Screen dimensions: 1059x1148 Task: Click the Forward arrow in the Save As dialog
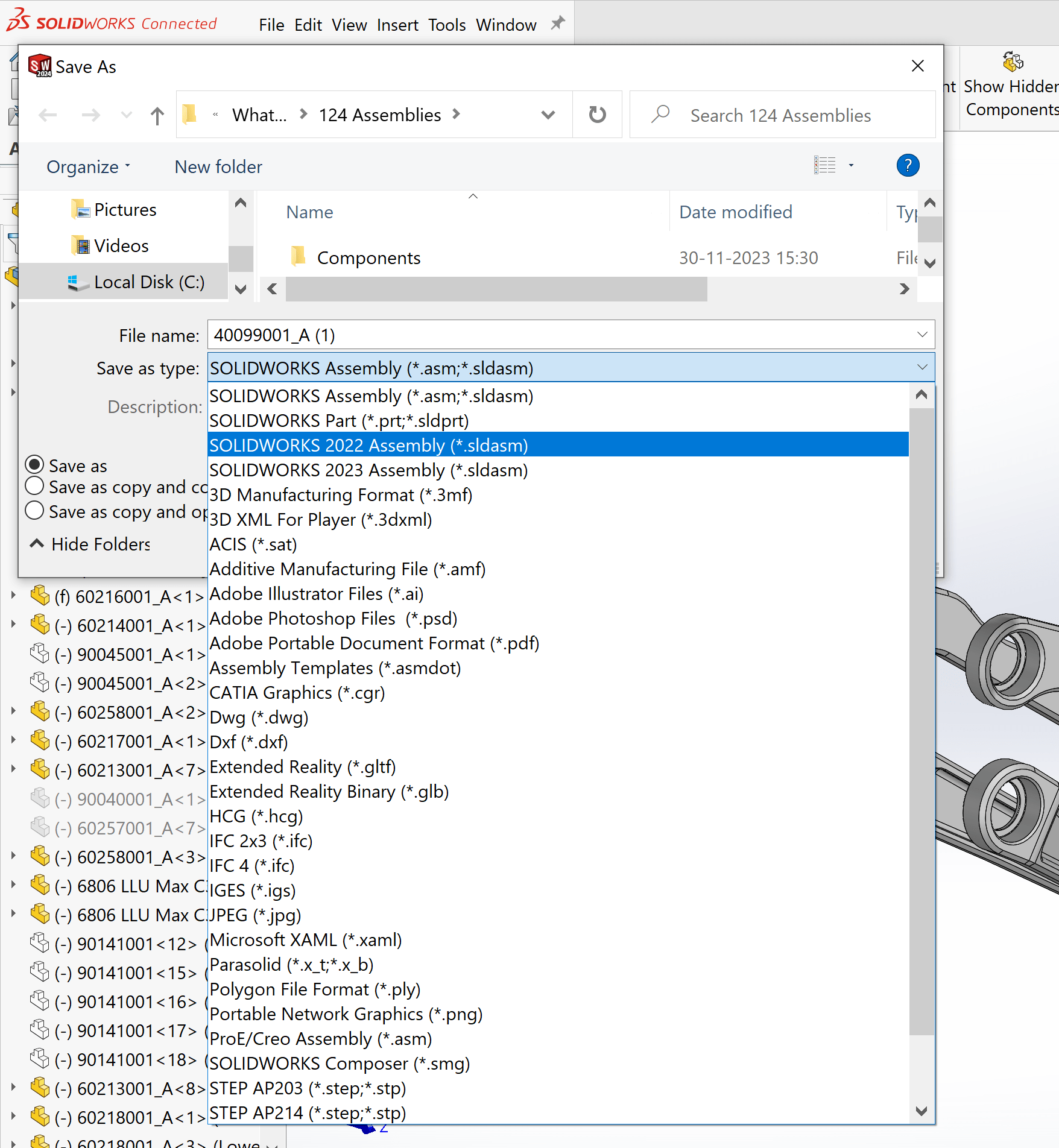[90, 115]
